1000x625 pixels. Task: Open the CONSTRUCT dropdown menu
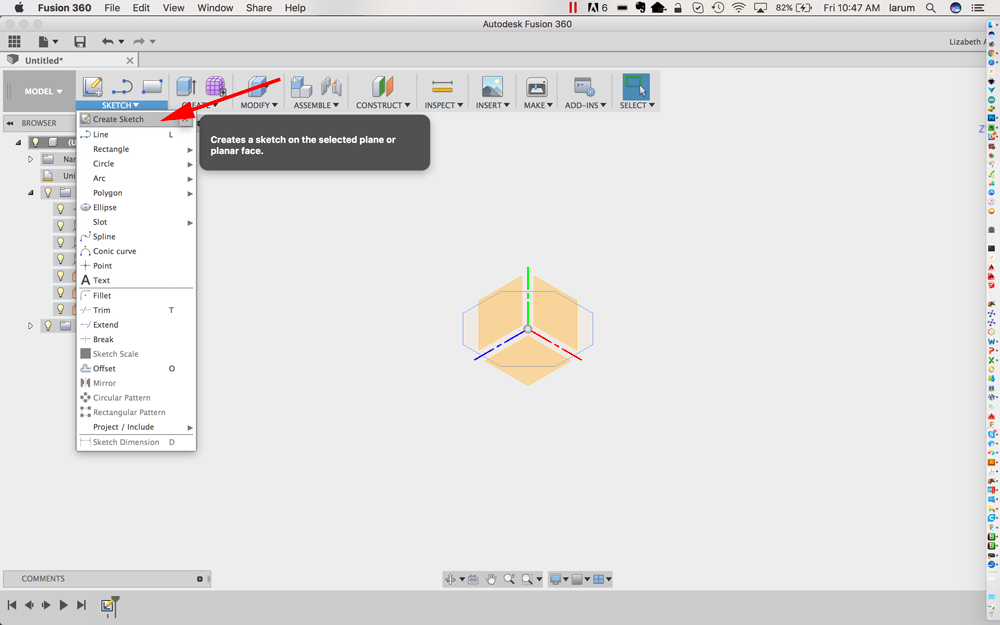tap(383, 105)
